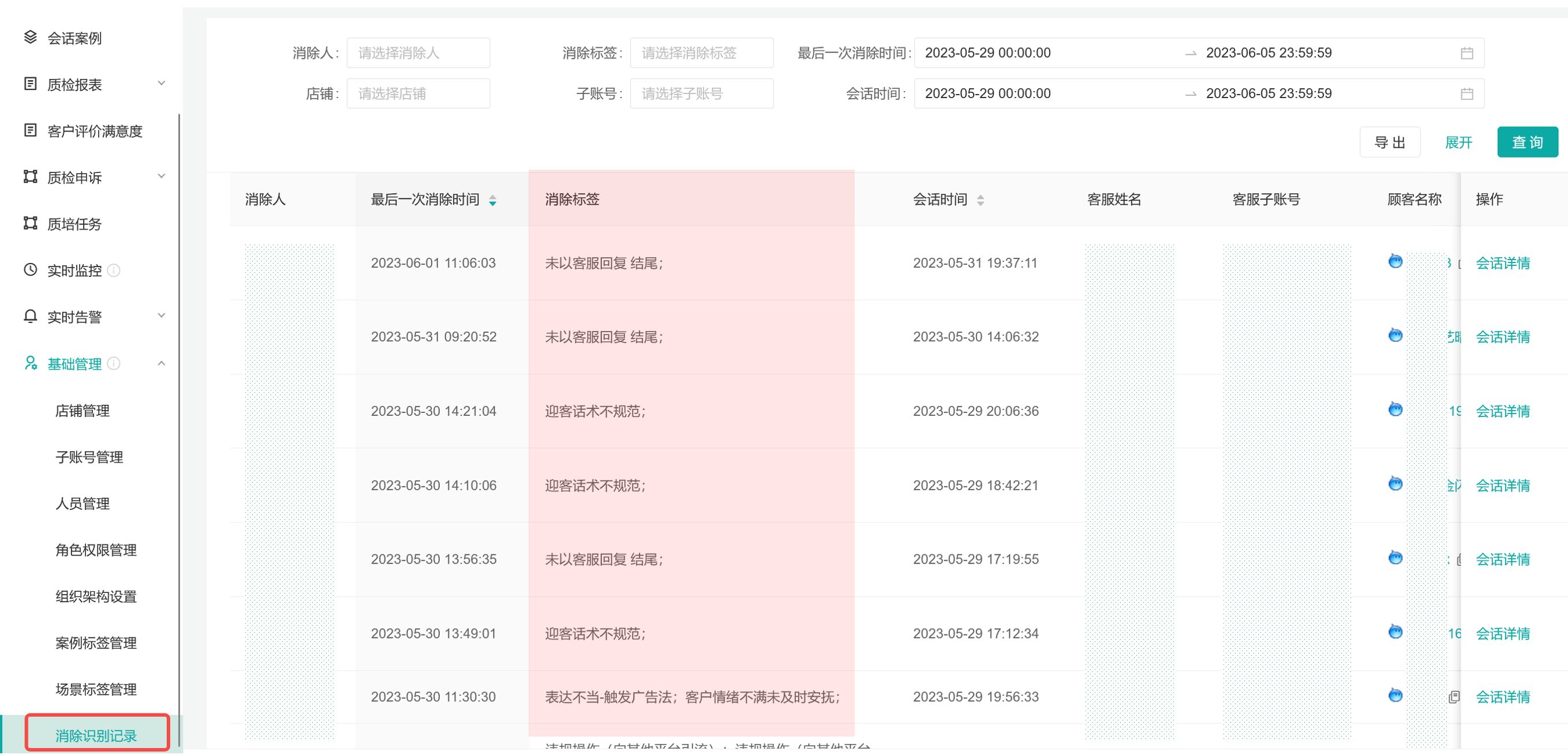Viewport: 1568px width, 755px height.
Task: Open 会话详情 for 2023-05-31 09:20:52 row
Action: click(x=1502, y=337)
